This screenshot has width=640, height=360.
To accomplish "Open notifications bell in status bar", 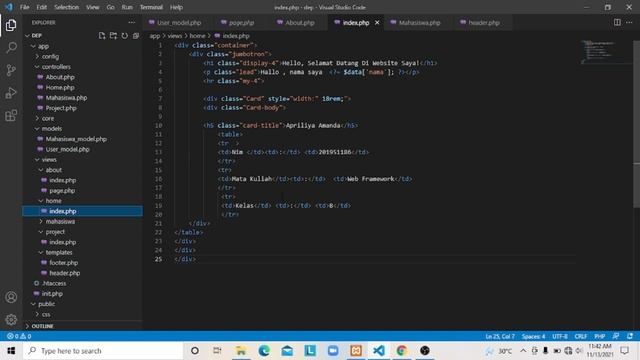I will 630,336.
